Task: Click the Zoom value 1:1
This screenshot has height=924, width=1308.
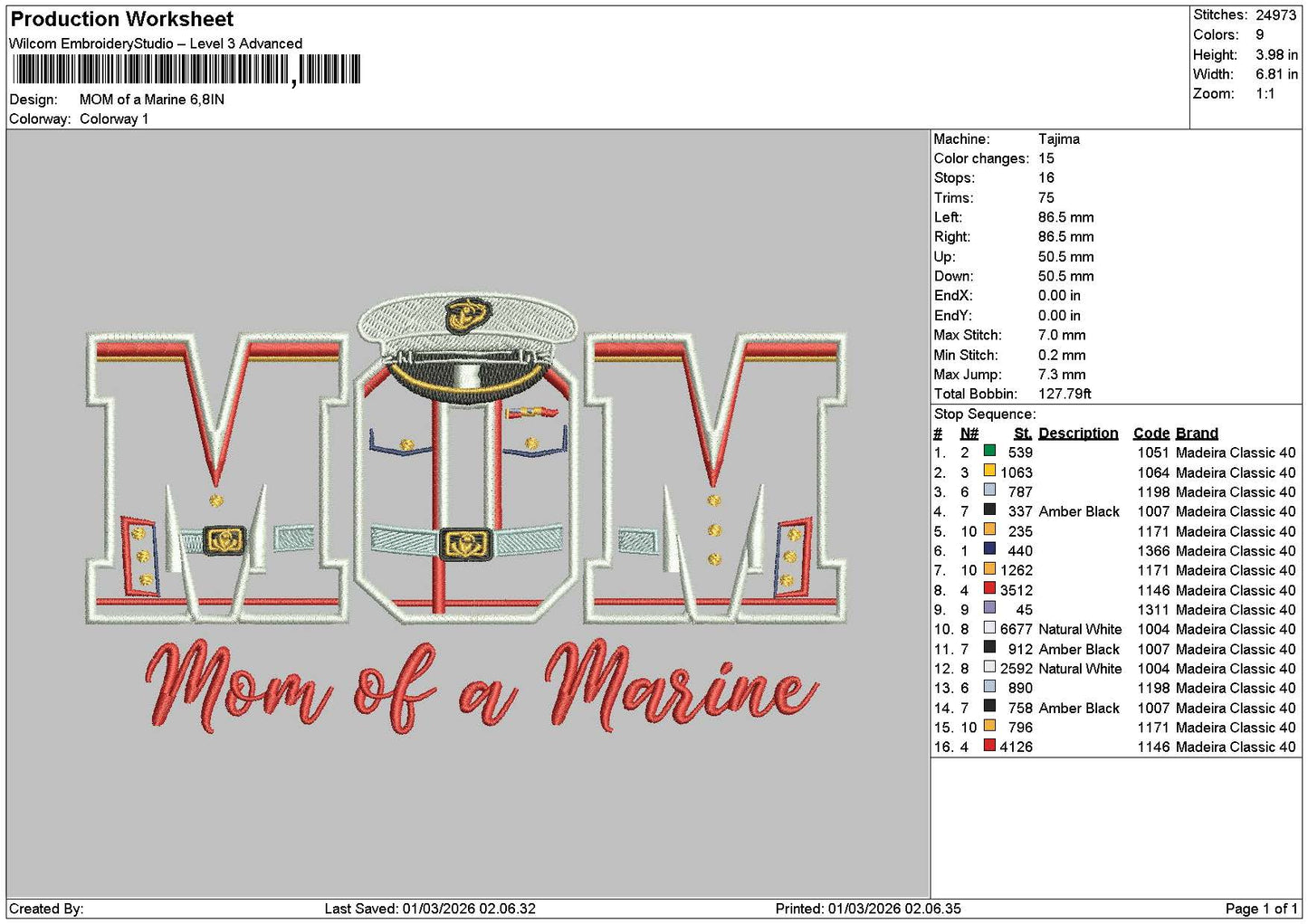Action: click(1265, 94)
